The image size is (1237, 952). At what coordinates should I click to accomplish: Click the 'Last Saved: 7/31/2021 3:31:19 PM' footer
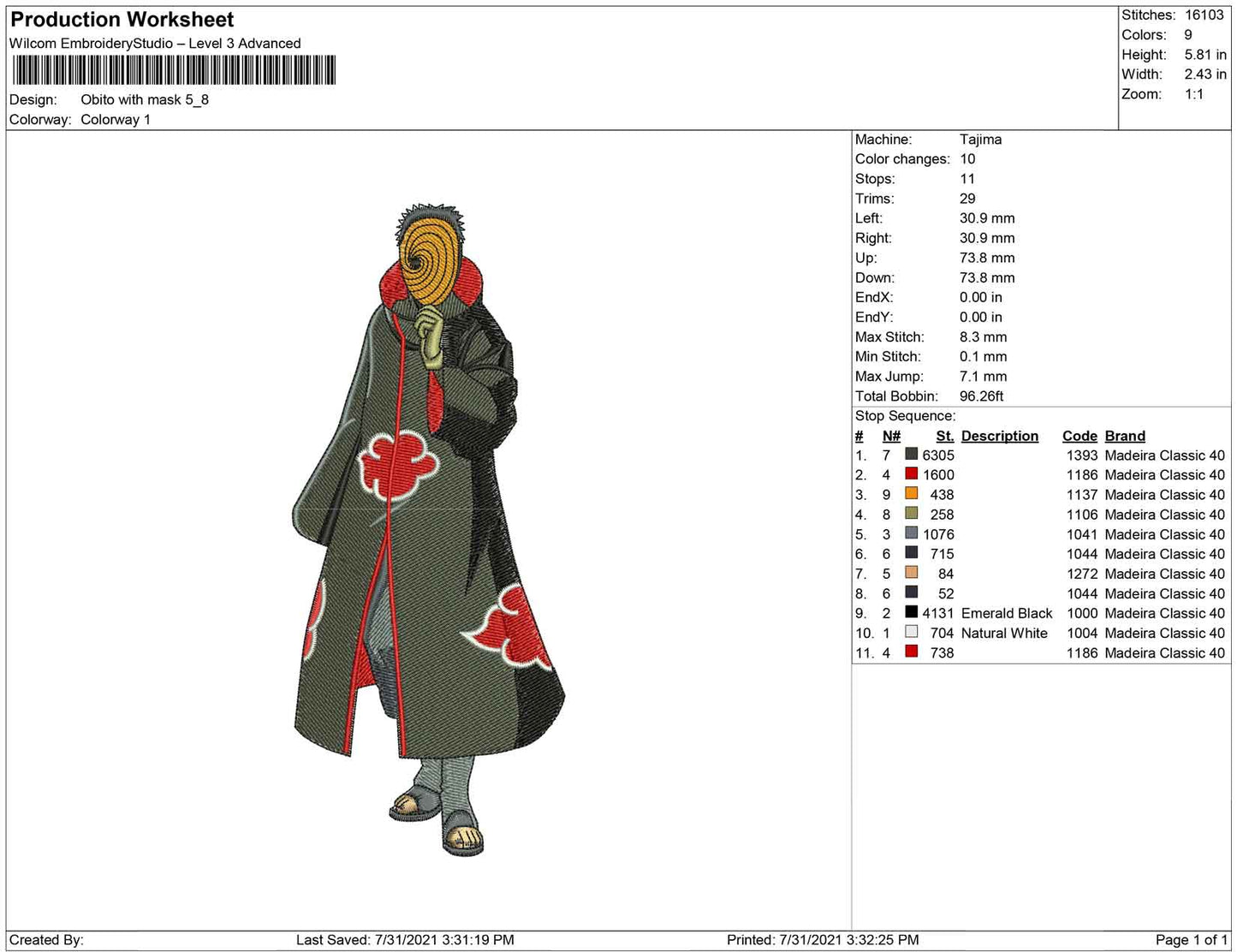(x=405, y=940)
